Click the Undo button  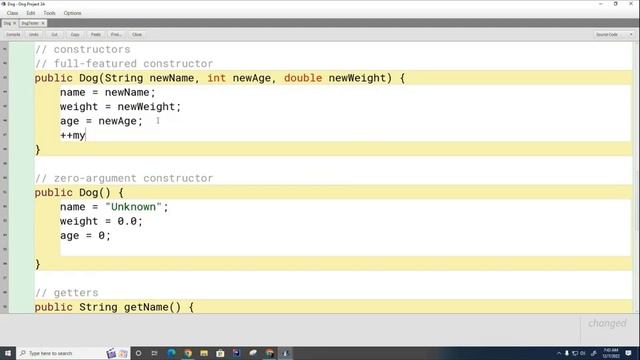tap(34, 35)
